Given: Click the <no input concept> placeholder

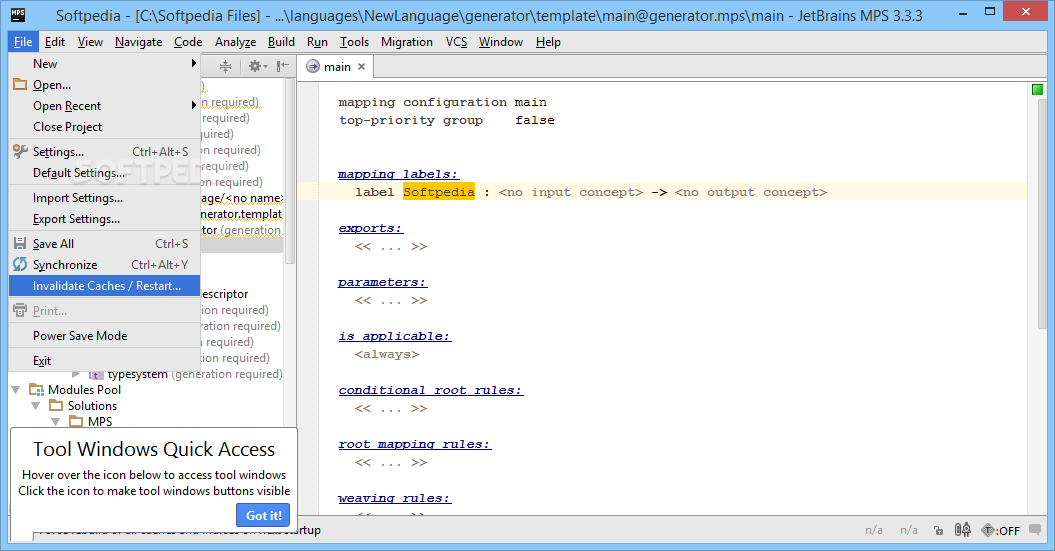Looking at the screenshot, I should (x=571, y=192).
